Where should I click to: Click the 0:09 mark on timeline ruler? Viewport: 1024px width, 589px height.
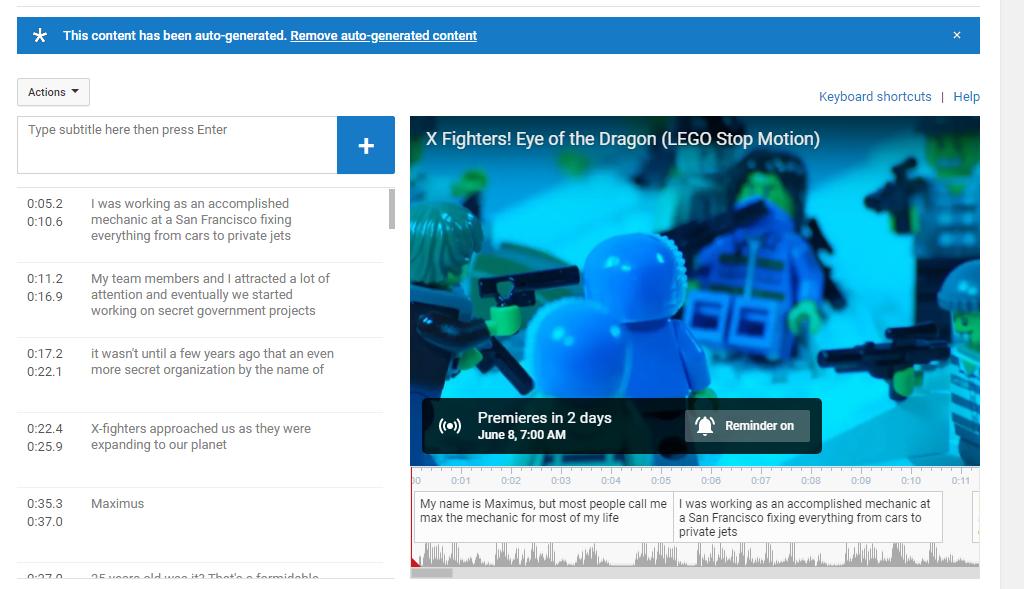click(x=861, y=480)
